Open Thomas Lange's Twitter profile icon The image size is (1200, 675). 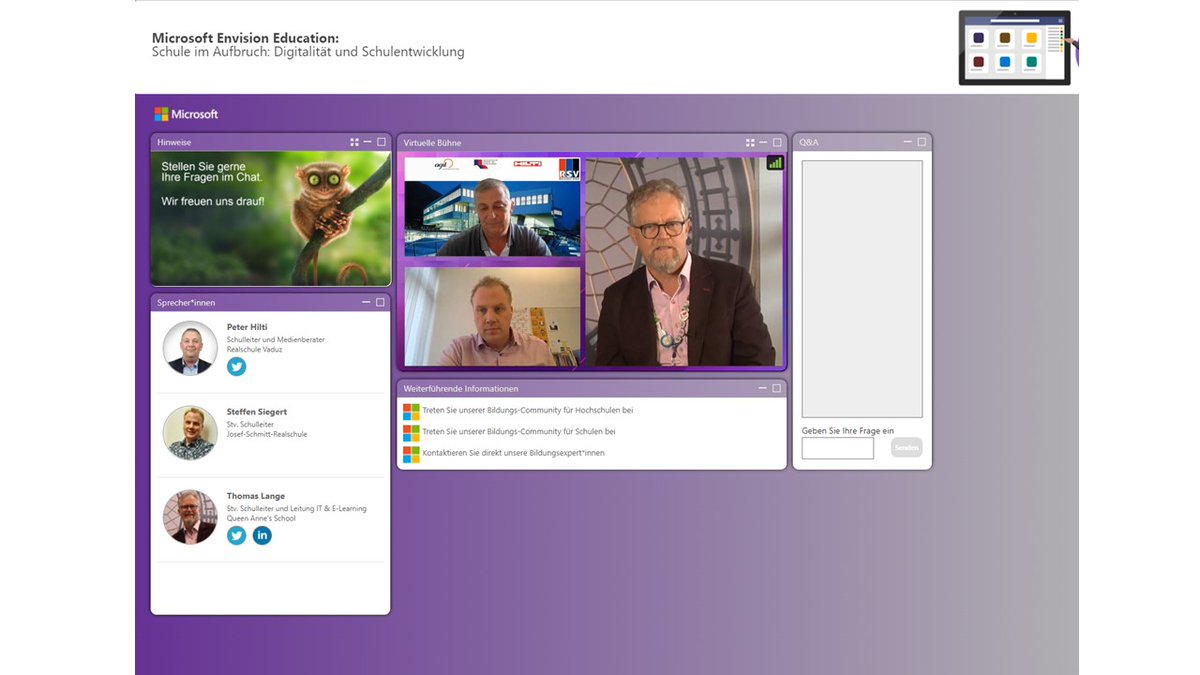pyautogui.click(x=236, y=535)
